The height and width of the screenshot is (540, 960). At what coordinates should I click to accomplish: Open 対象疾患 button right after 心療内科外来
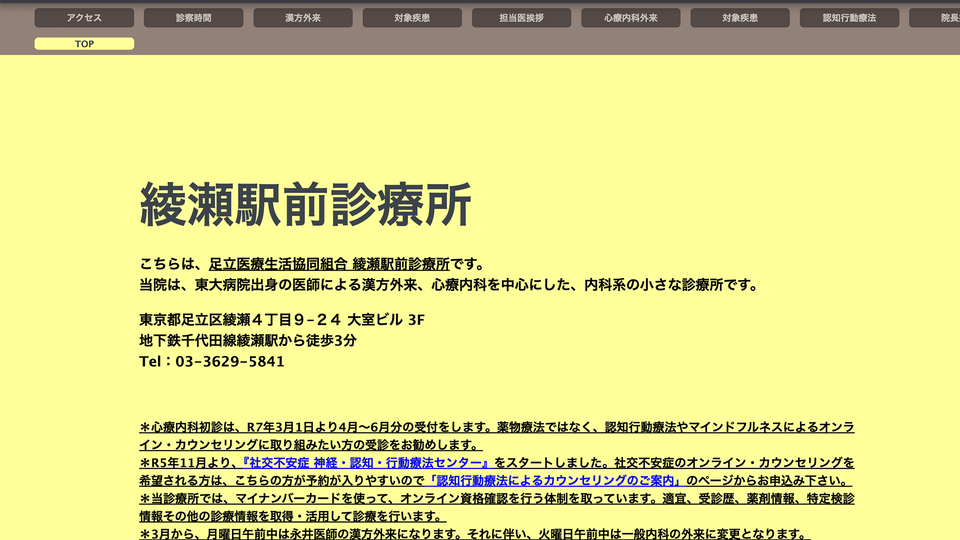pos(740,18)
